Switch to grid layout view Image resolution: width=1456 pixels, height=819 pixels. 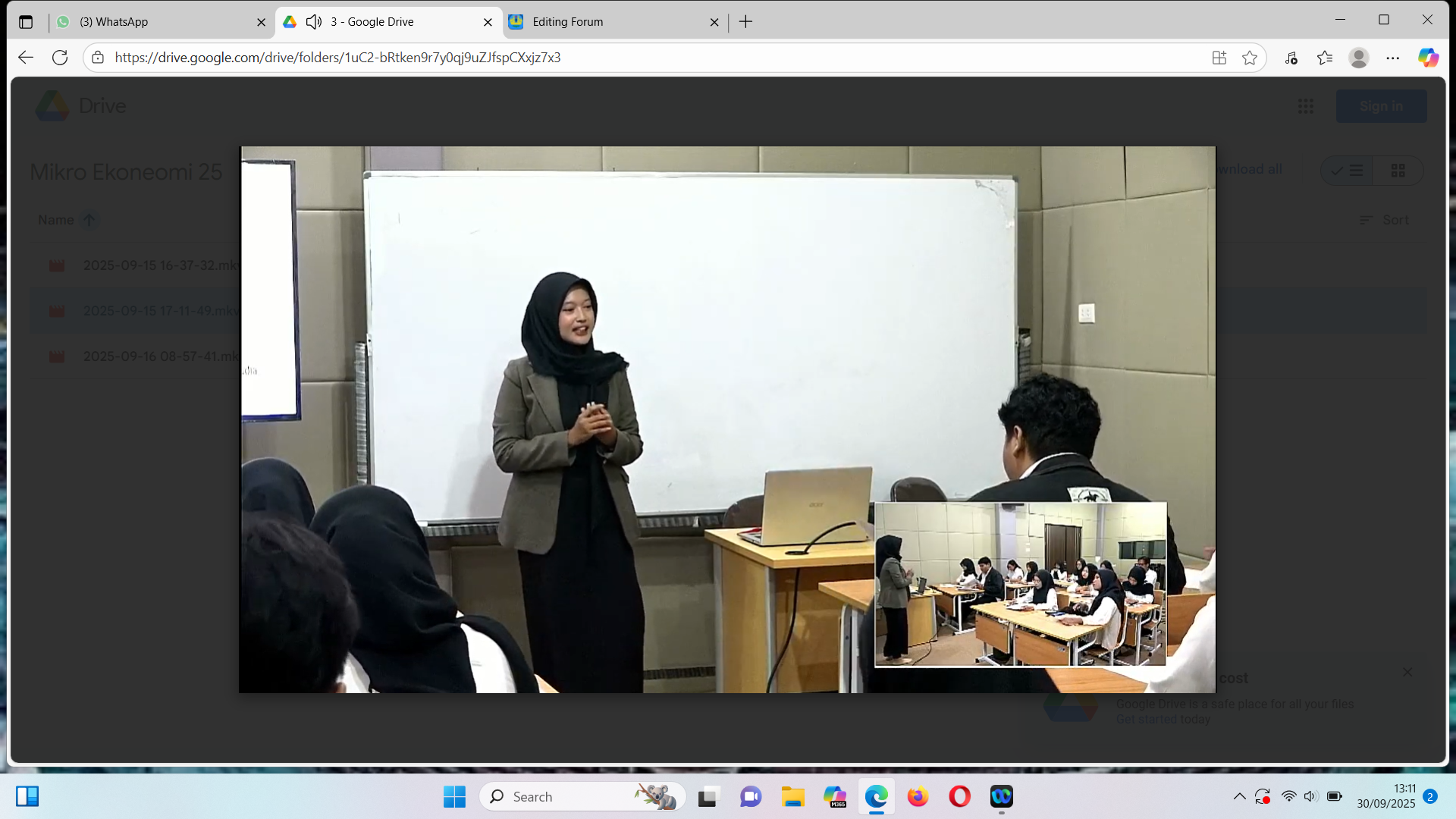click(x=1398, y=171)
